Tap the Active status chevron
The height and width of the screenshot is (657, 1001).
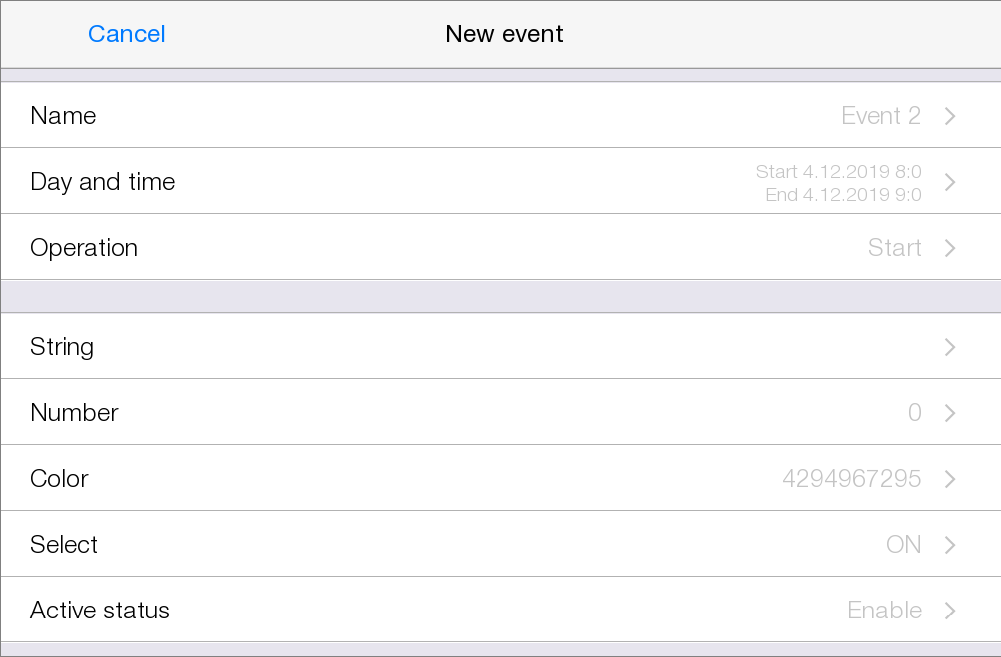coord(950,611)
